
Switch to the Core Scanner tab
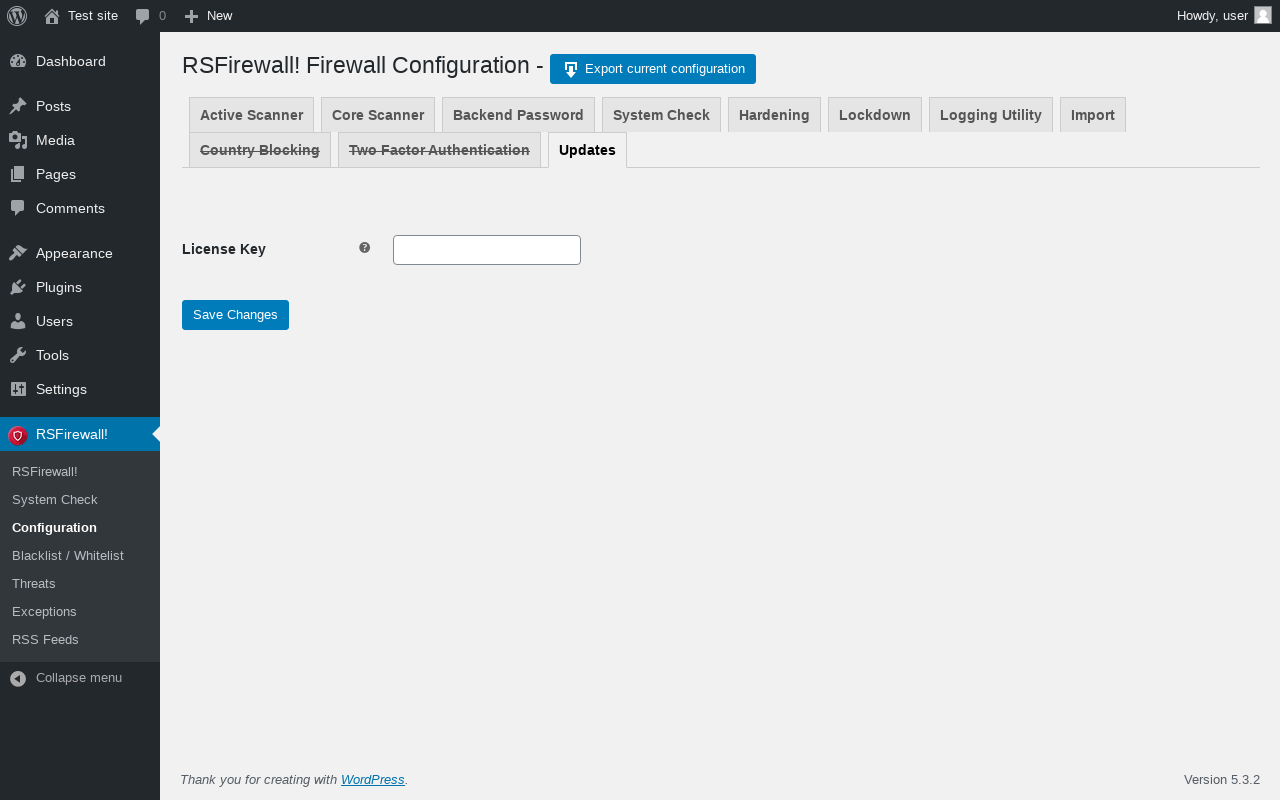(378, 115)
